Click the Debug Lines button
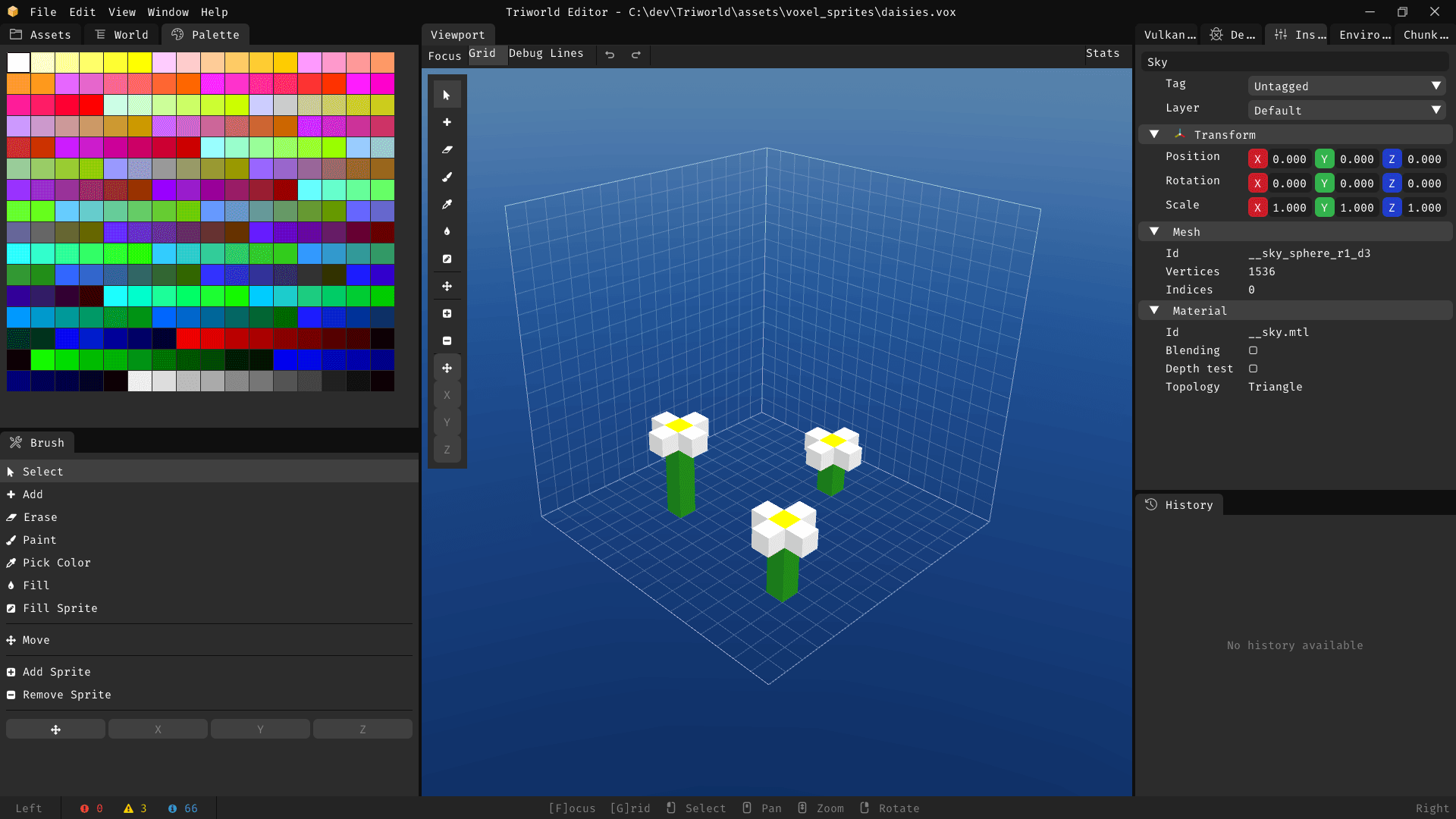The width and height of the screenshot is (1456, 819). tap(546, 54)
